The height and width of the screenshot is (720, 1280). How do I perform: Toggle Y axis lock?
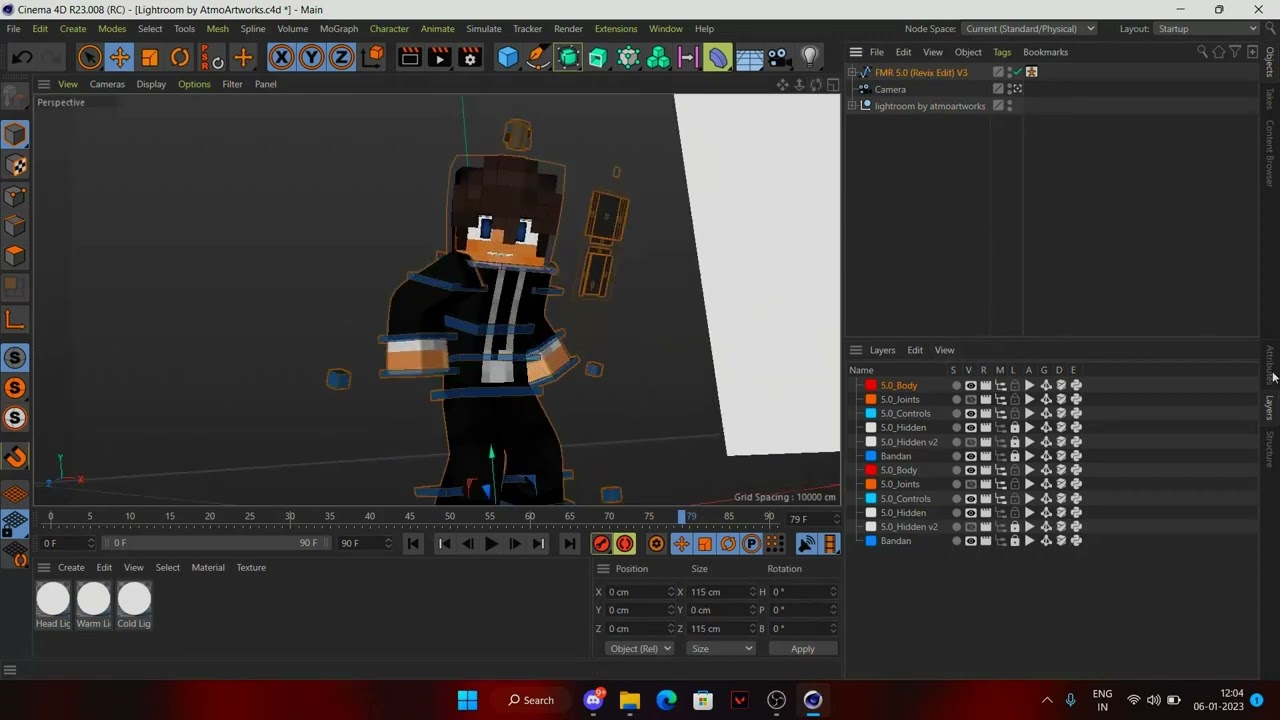pos(311,58)
